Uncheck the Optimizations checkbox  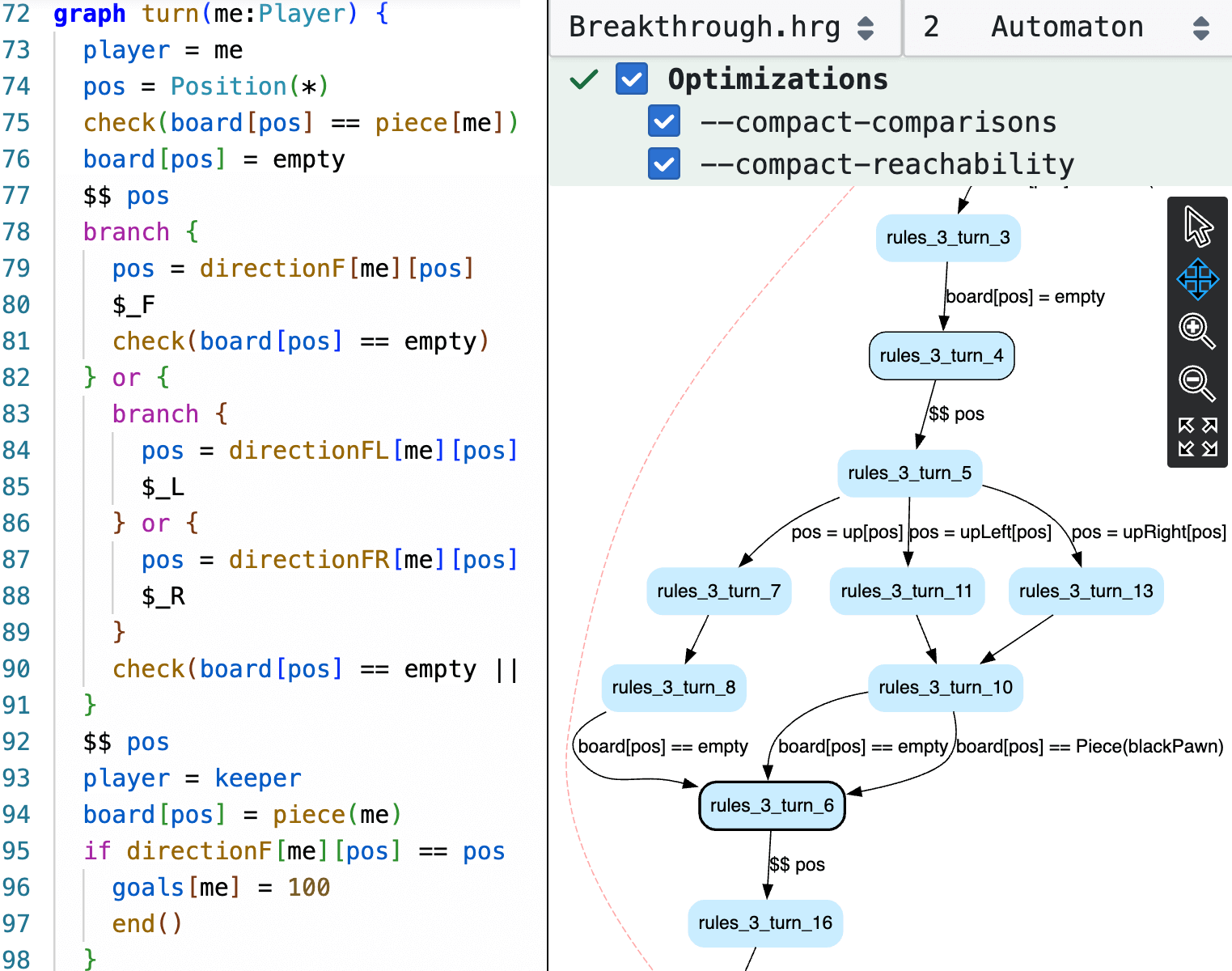tap(632, 79)
